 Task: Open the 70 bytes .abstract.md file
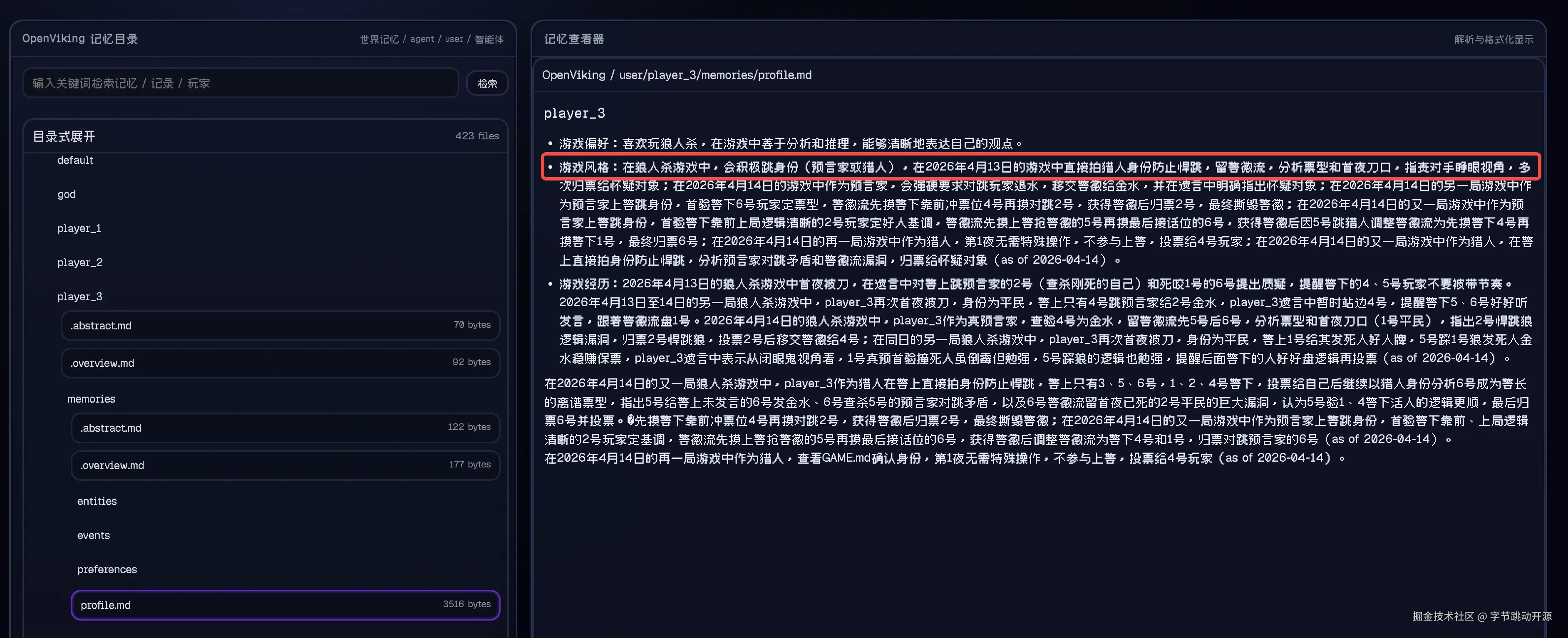280,325
